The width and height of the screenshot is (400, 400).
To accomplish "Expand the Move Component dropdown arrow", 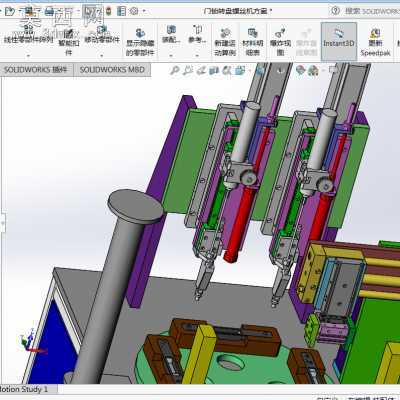I will click(x=102, y=55).
